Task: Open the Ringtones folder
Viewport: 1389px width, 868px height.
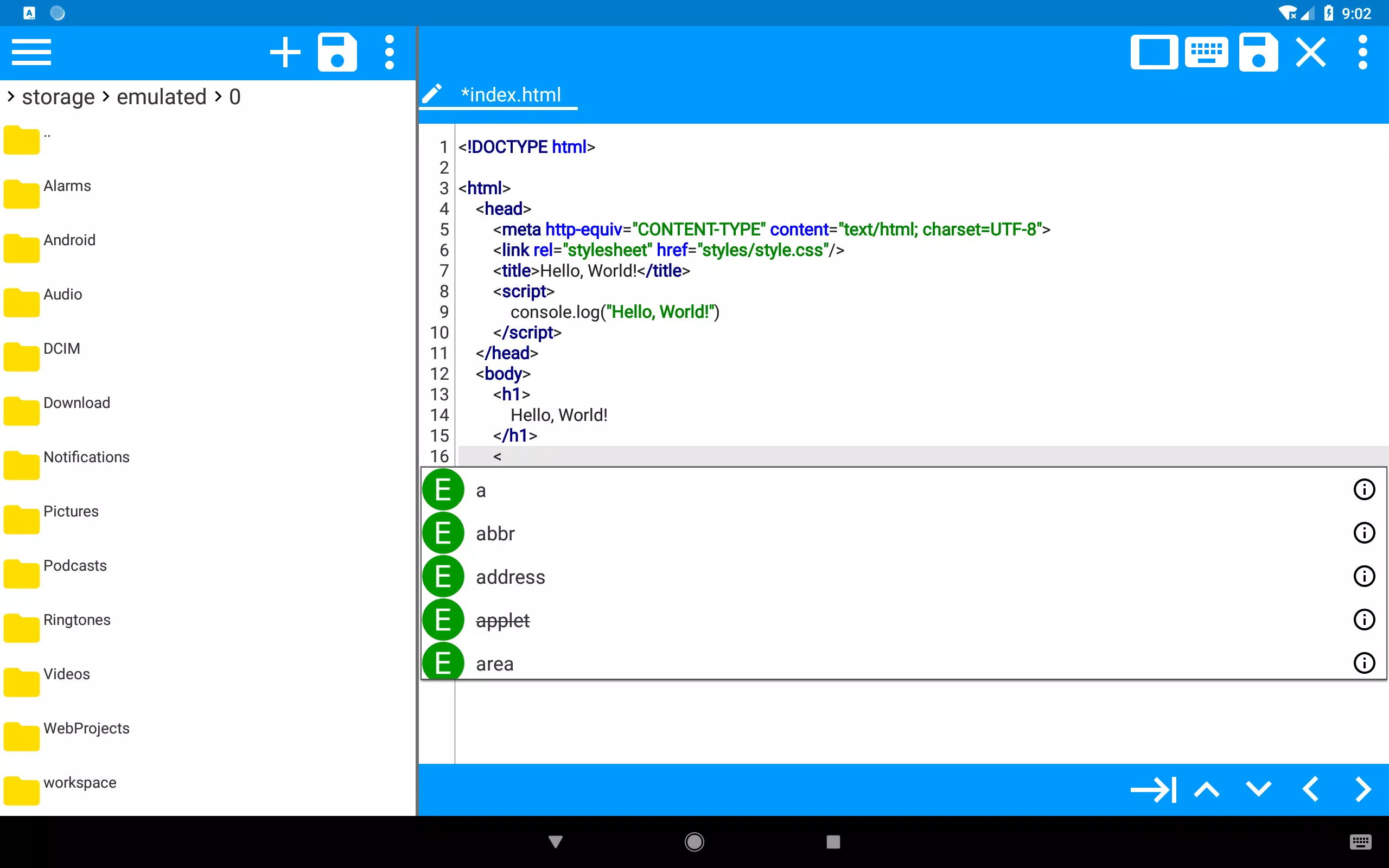Action: (208, 627)
